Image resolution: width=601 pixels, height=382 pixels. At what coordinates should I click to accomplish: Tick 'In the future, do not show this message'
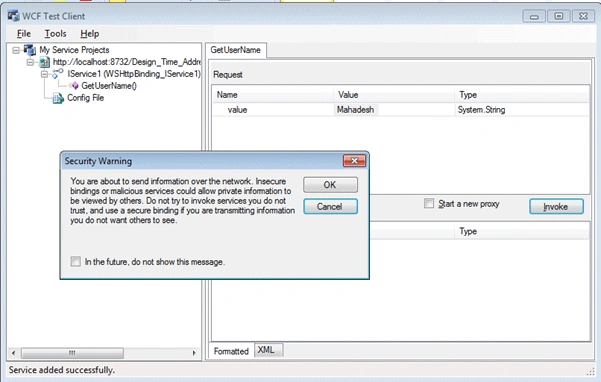76,262
